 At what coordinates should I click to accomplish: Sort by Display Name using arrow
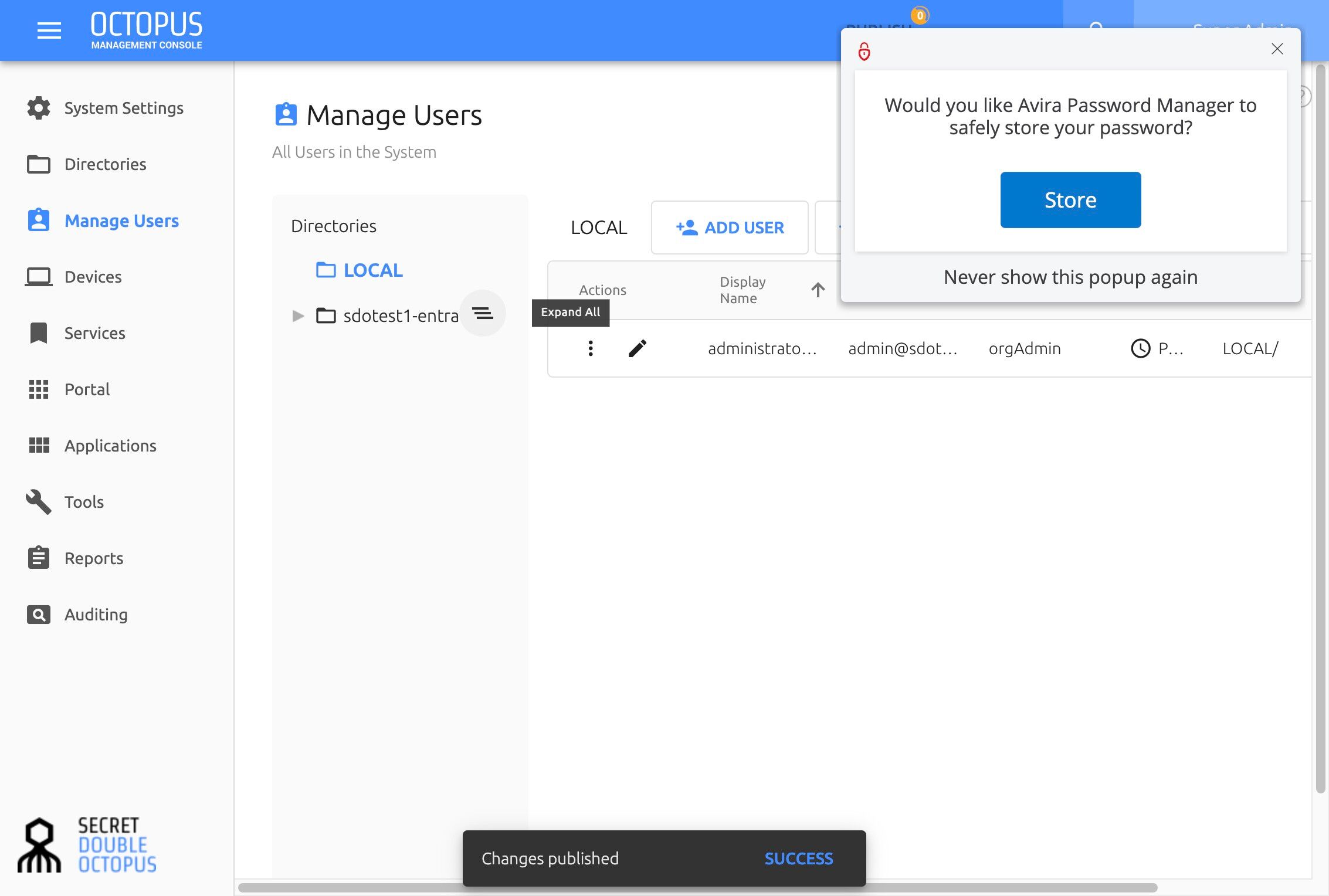pos(818,290)
